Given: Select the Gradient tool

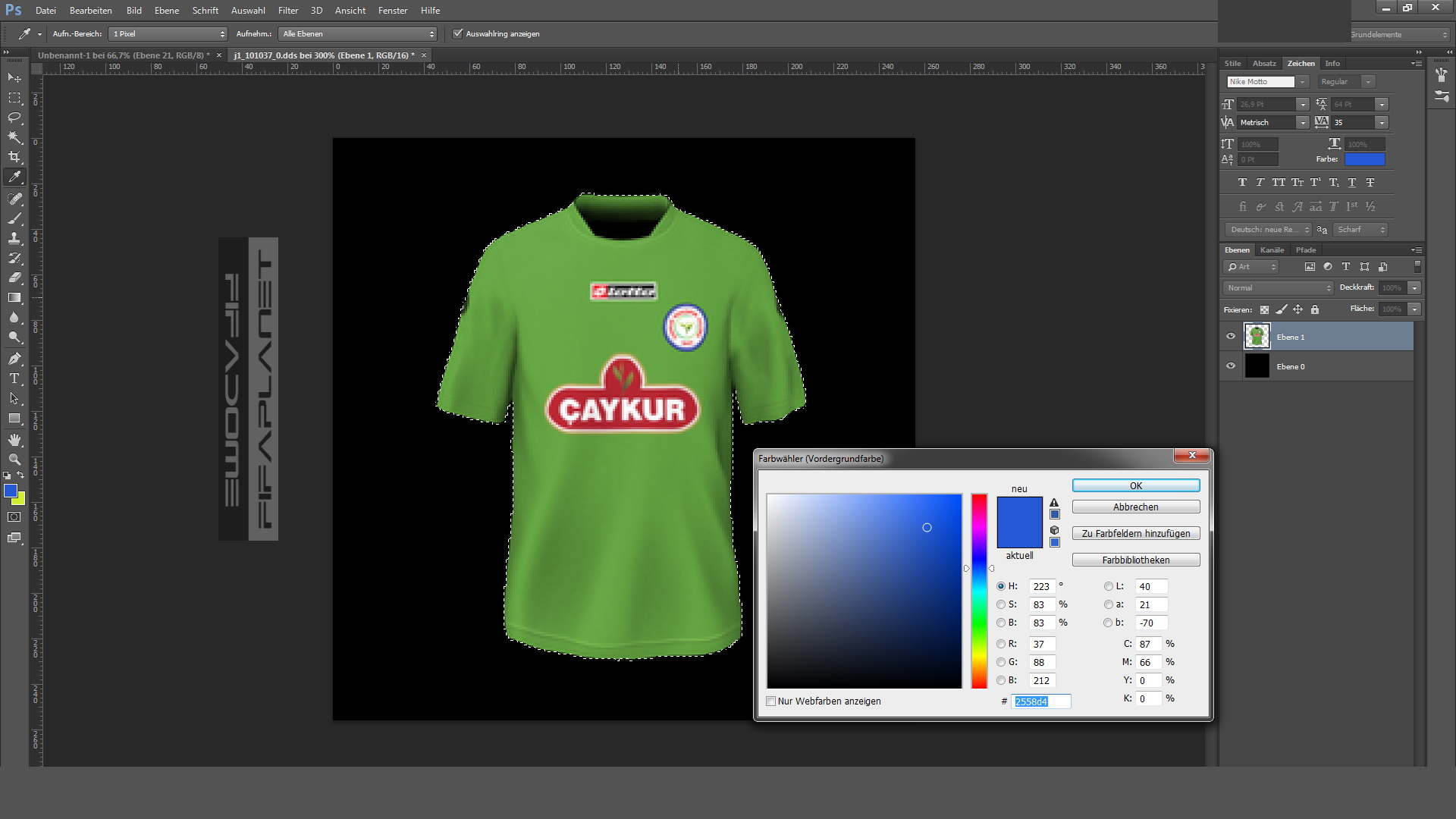Looking at the screenshot, I should (14, 297).
